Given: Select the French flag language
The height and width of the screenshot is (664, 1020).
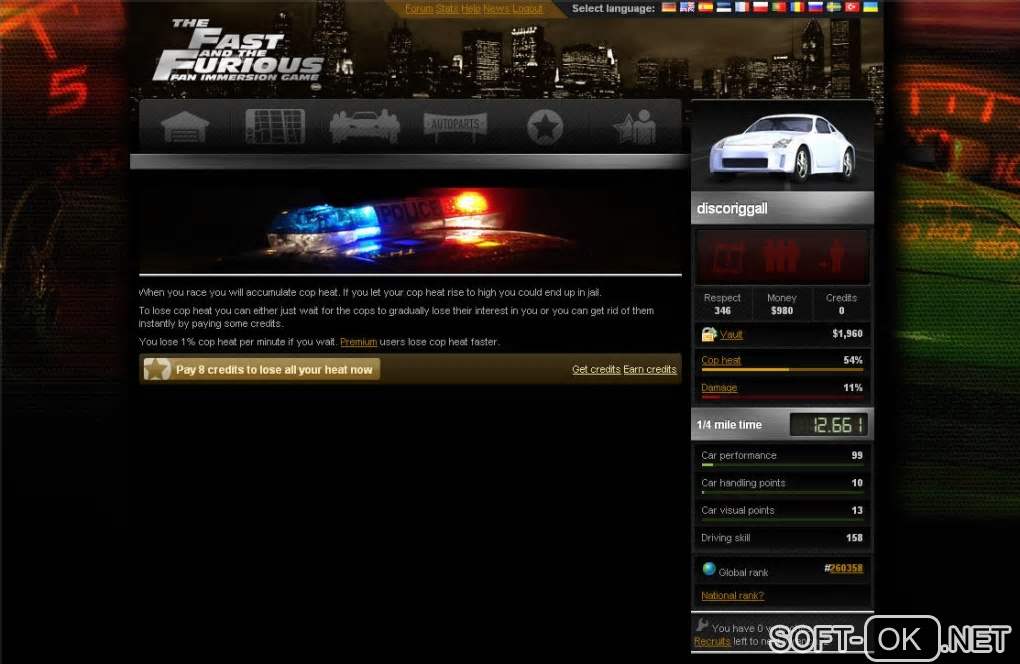Looking at the screenshot, I should coord(742,8).
